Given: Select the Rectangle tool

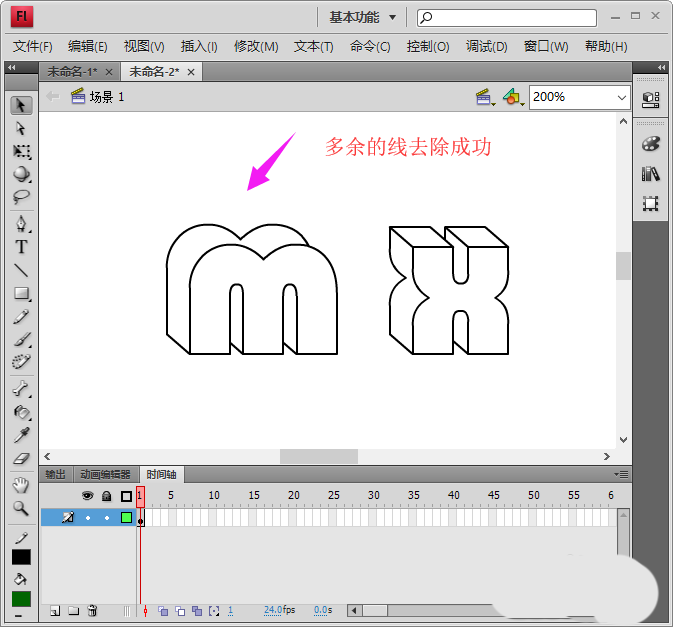Looking at the screenshot, I should 21,293.
